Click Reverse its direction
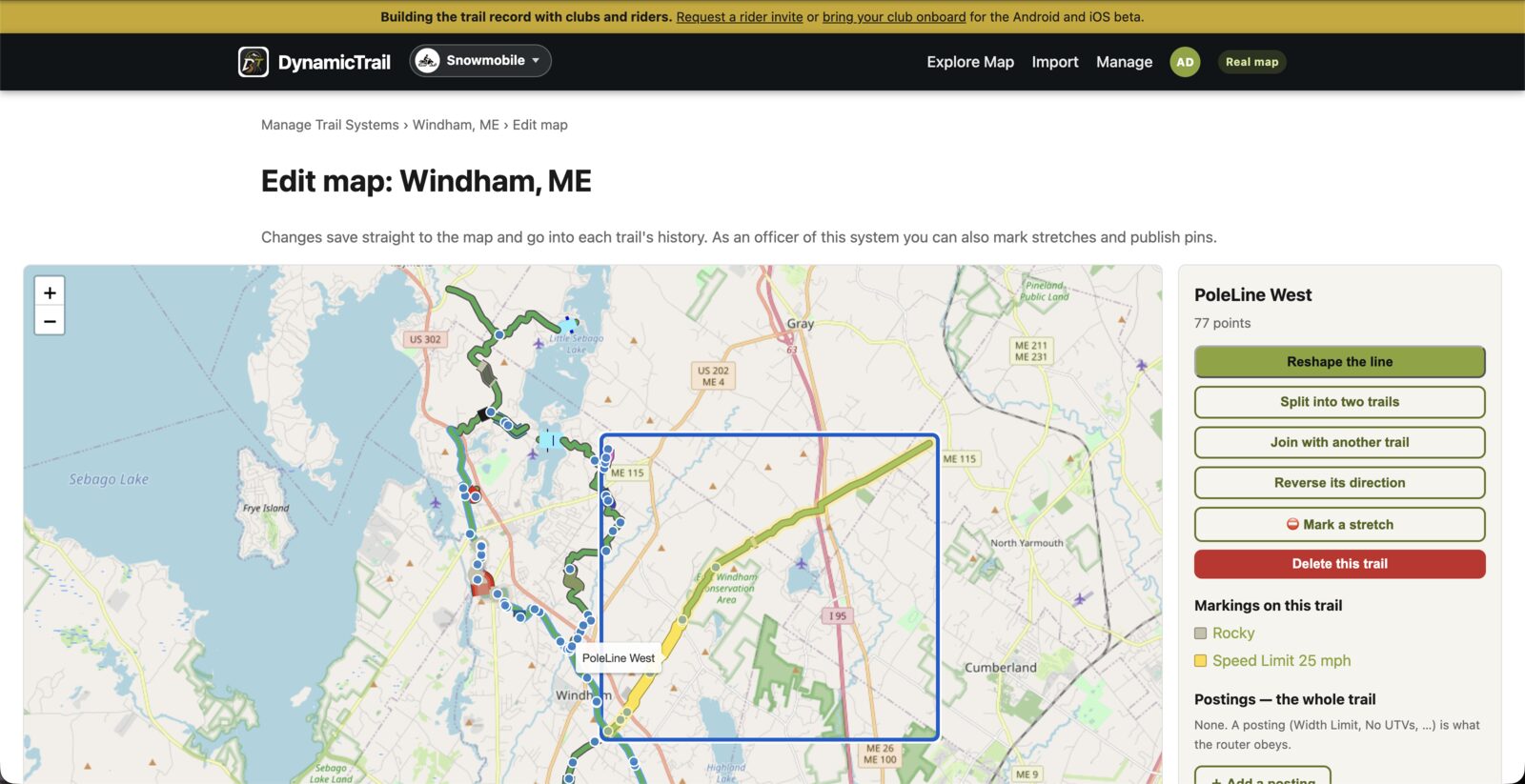The image size is (1525, 784). point(1339,483)
